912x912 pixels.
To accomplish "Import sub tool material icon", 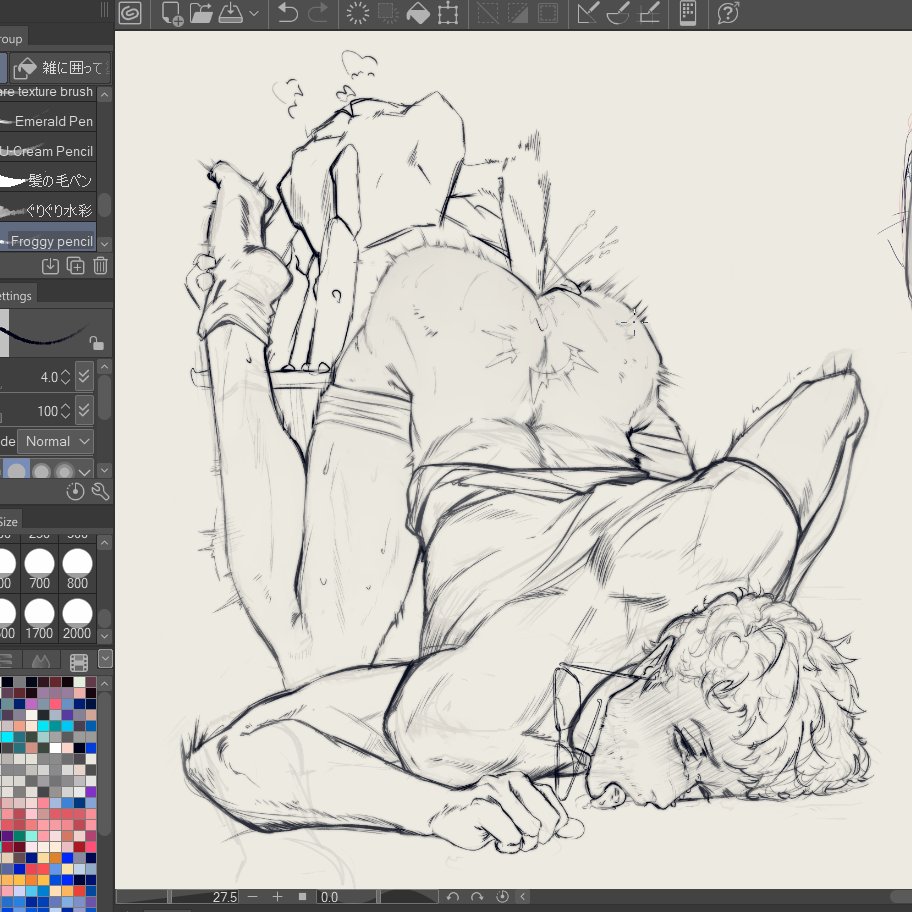I will 51,266.
